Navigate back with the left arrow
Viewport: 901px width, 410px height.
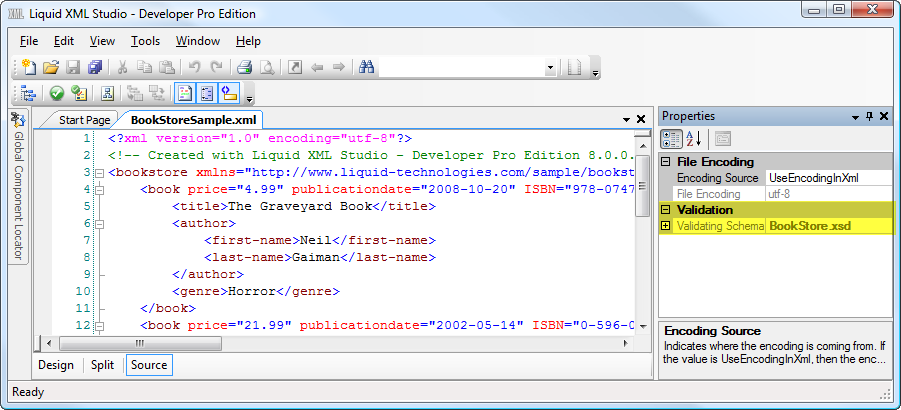[x=317, y=68]
